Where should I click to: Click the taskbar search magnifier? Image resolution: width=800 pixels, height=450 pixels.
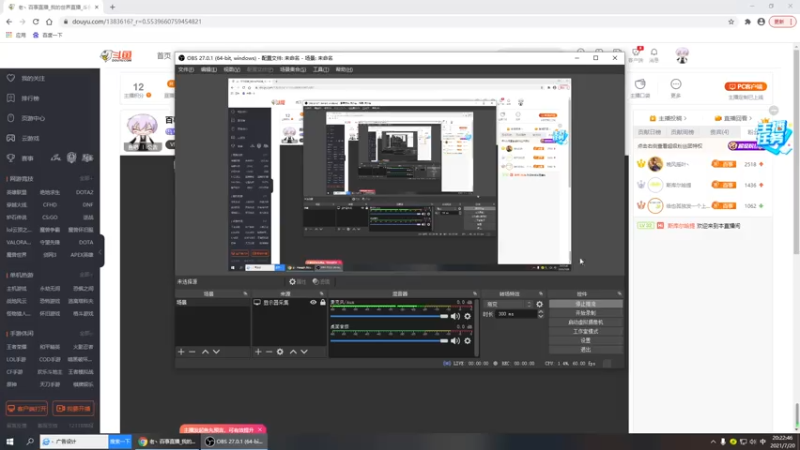30,441
